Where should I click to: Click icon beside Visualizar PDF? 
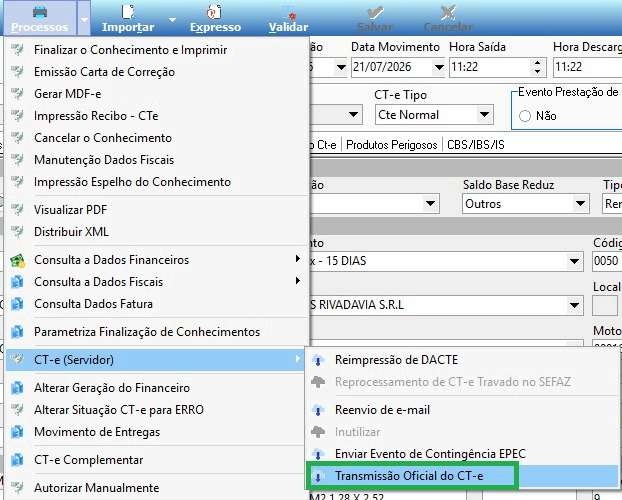17,210
